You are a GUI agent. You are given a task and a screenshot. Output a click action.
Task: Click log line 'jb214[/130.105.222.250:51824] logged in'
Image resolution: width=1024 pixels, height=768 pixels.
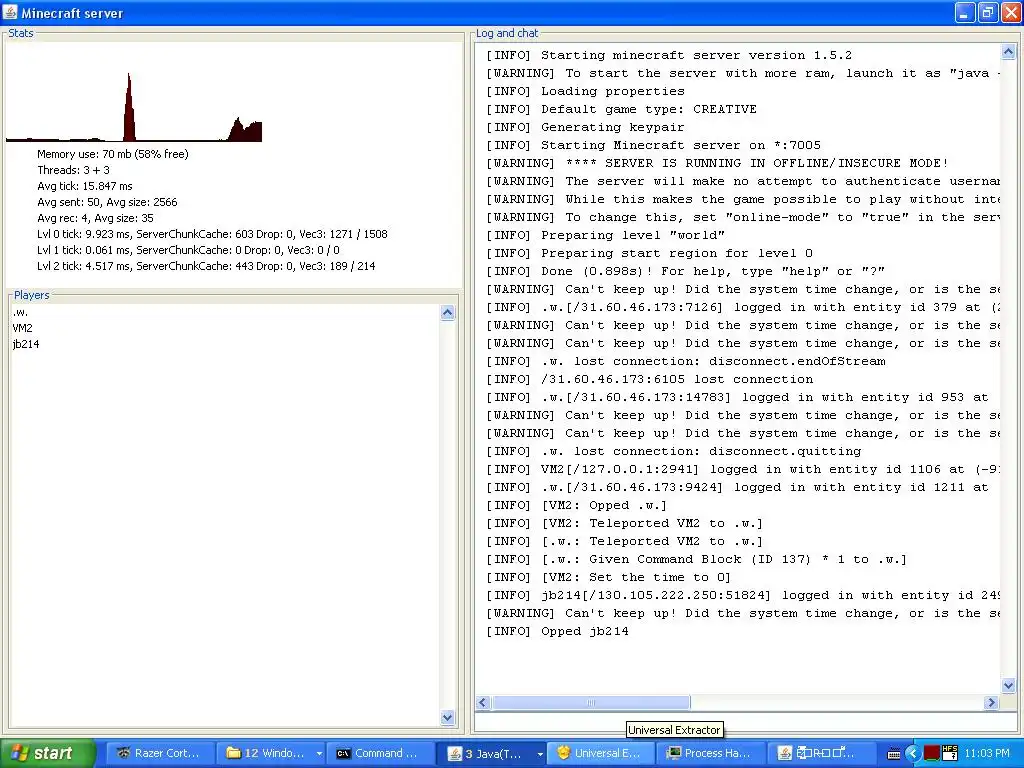pyautogui.click(x=743, y=596)
